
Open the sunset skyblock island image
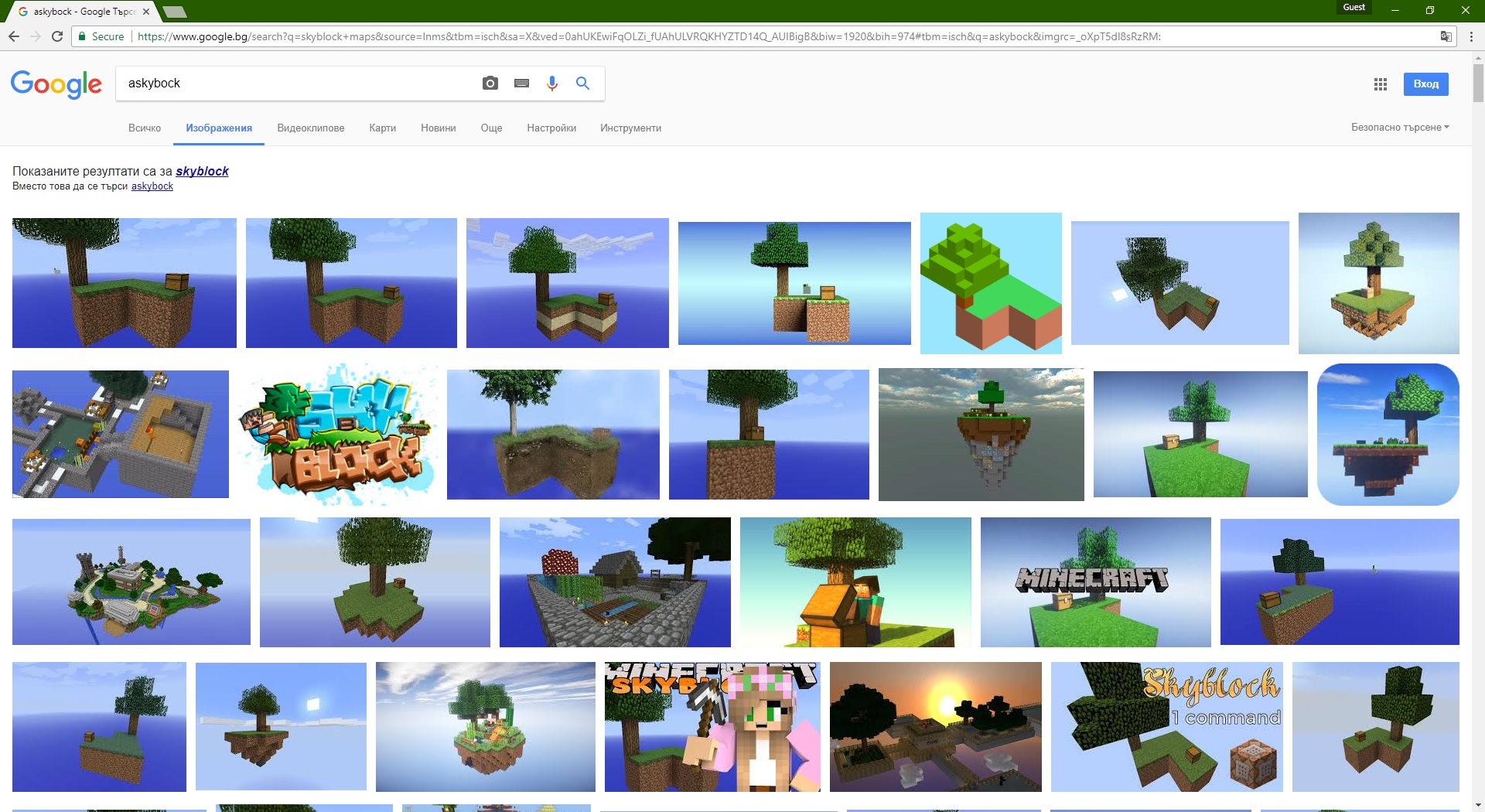[936, 727]
